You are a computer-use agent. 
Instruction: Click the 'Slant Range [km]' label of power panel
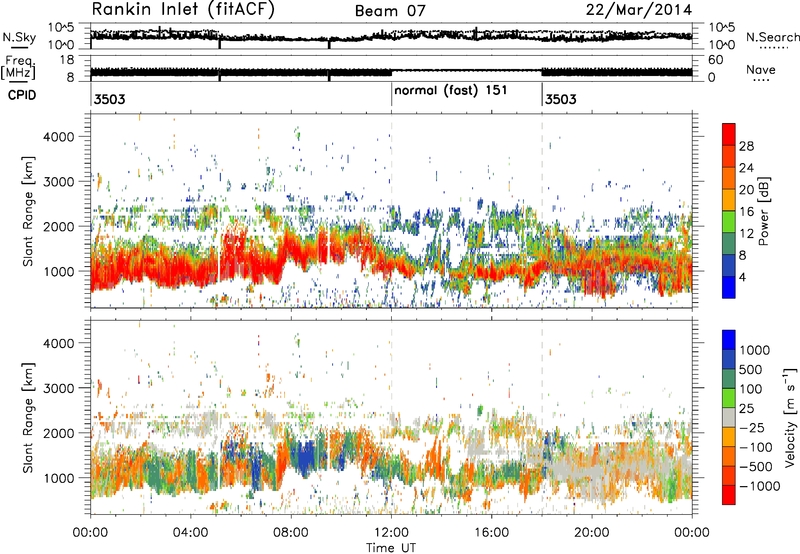28,211
